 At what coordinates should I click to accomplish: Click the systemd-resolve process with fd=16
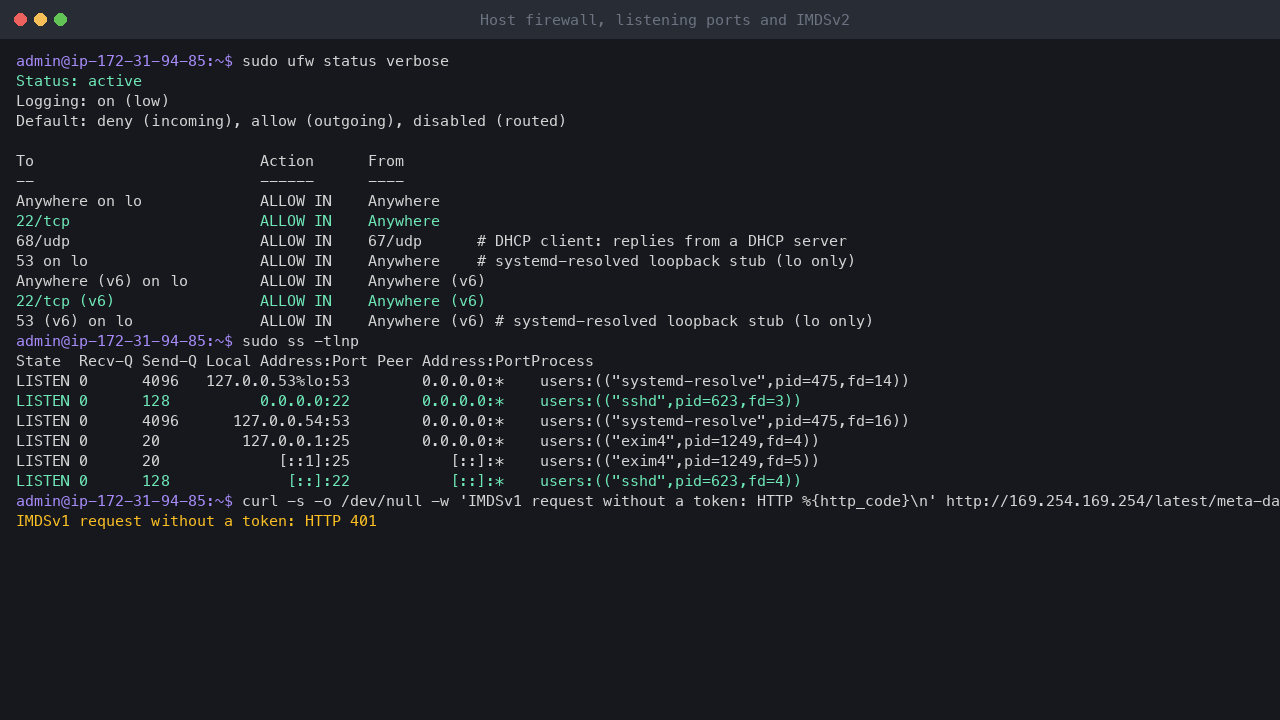pos(725,421)
